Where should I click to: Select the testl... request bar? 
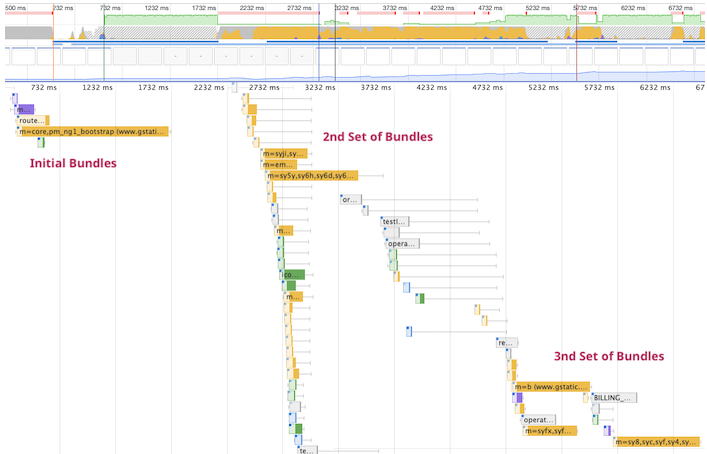coord(395,221)
